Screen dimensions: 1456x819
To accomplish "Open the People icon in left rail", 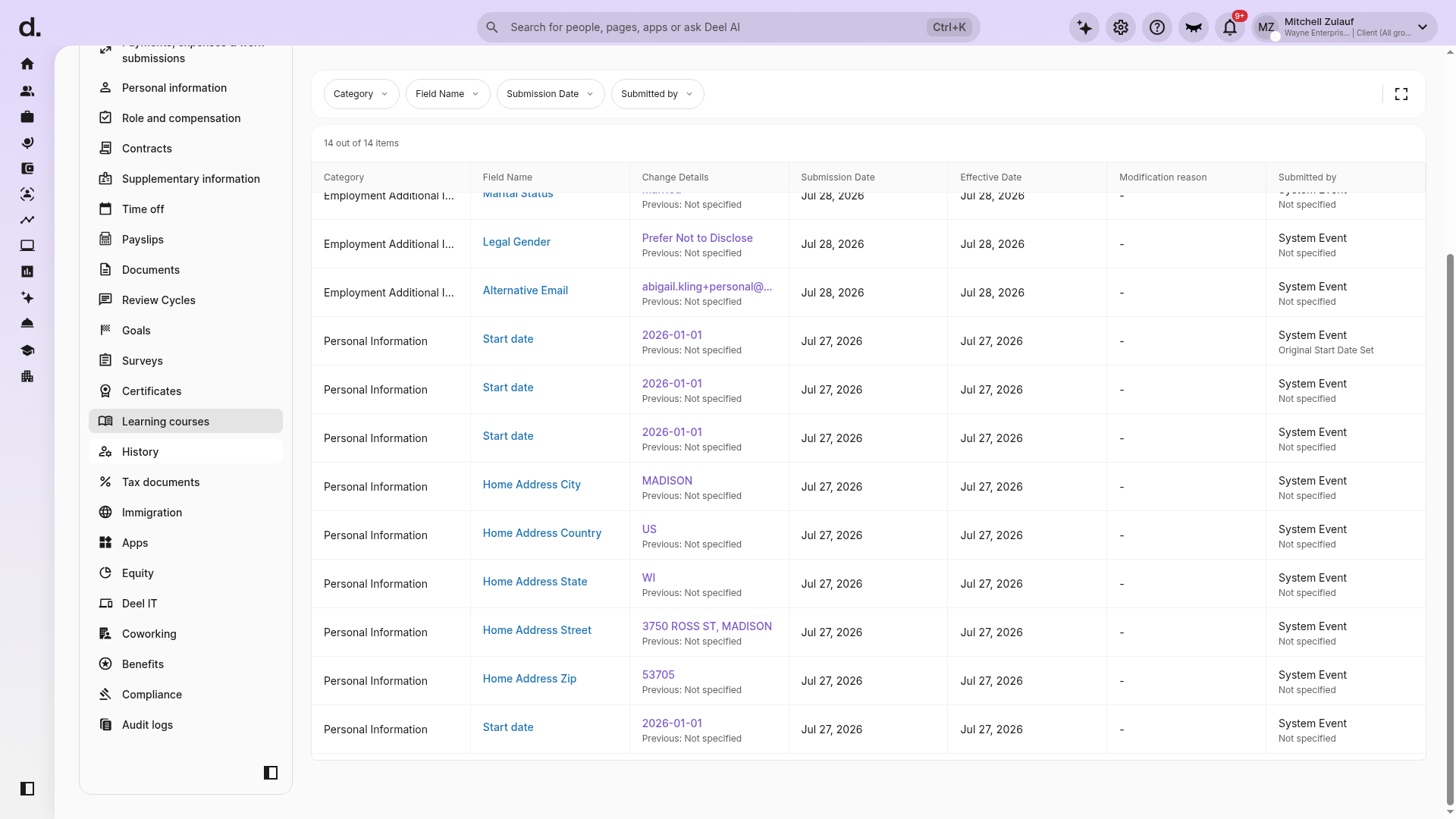I will coord(27,91).
